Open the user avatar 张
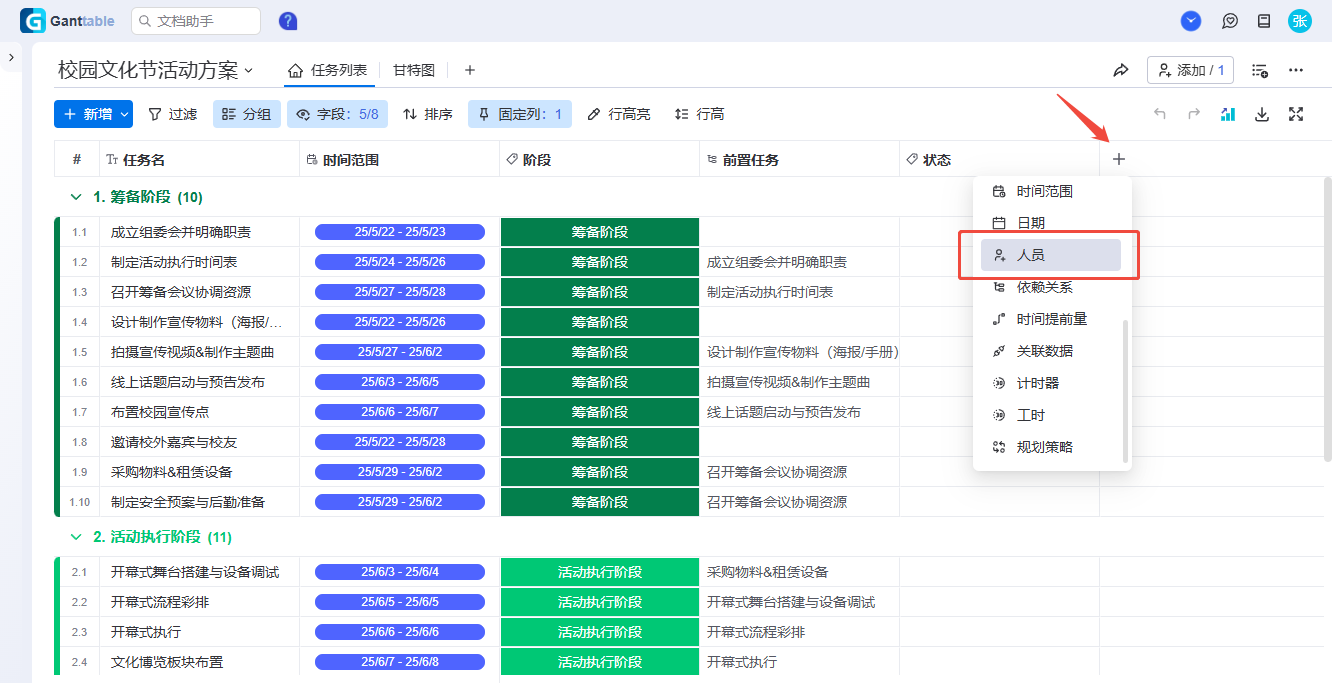The width and height of the screenshot is (1332, 683). click(x=1299, y=21)
